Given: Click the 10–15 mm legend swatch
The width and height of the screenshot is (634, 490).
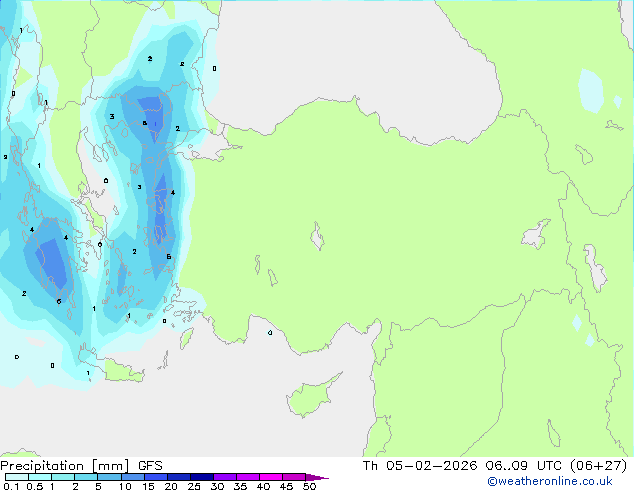Looking at the screenshot, I should pyautogui.click(x=132, y=477).
